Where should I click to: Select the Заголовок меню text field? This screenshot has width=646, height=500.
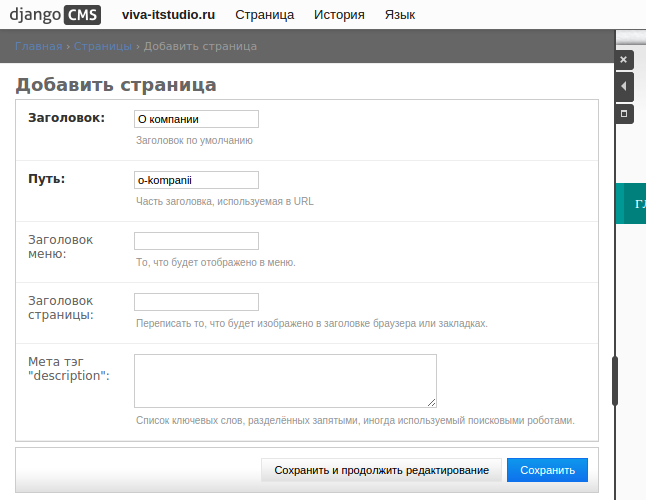pos(196,241)
